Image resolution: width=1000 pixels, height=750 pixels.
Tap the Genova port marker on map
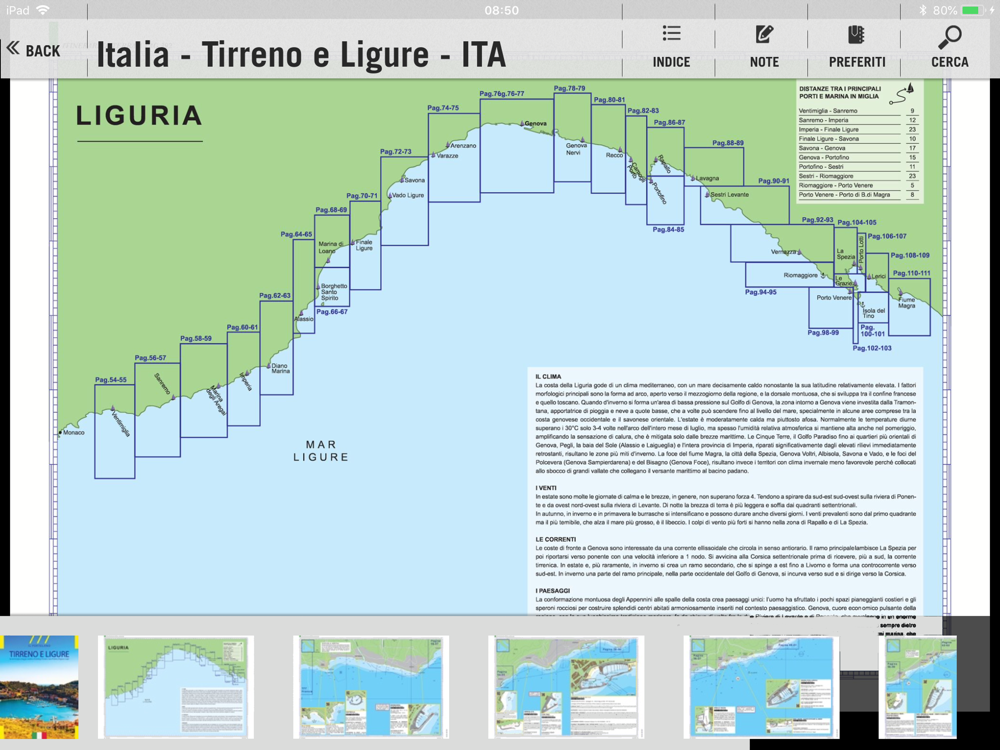(522, 123)
